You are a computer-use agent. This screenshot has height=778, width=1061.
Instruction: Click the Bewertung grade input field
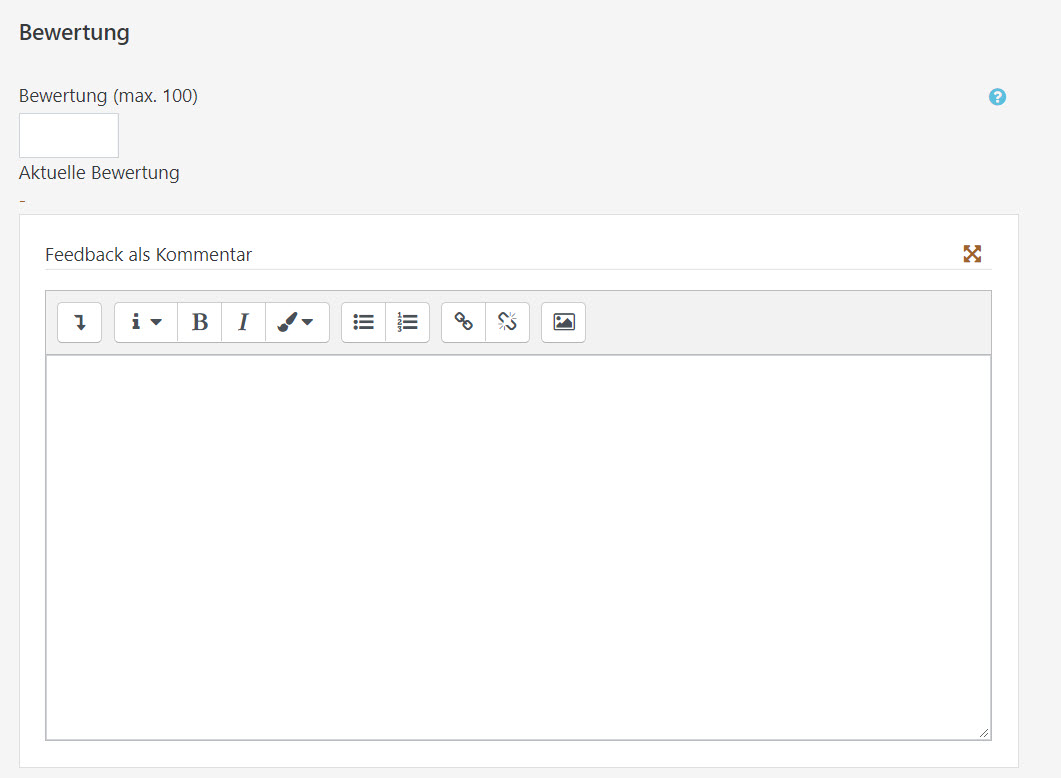pyautogui.click(x=69, y=135)
